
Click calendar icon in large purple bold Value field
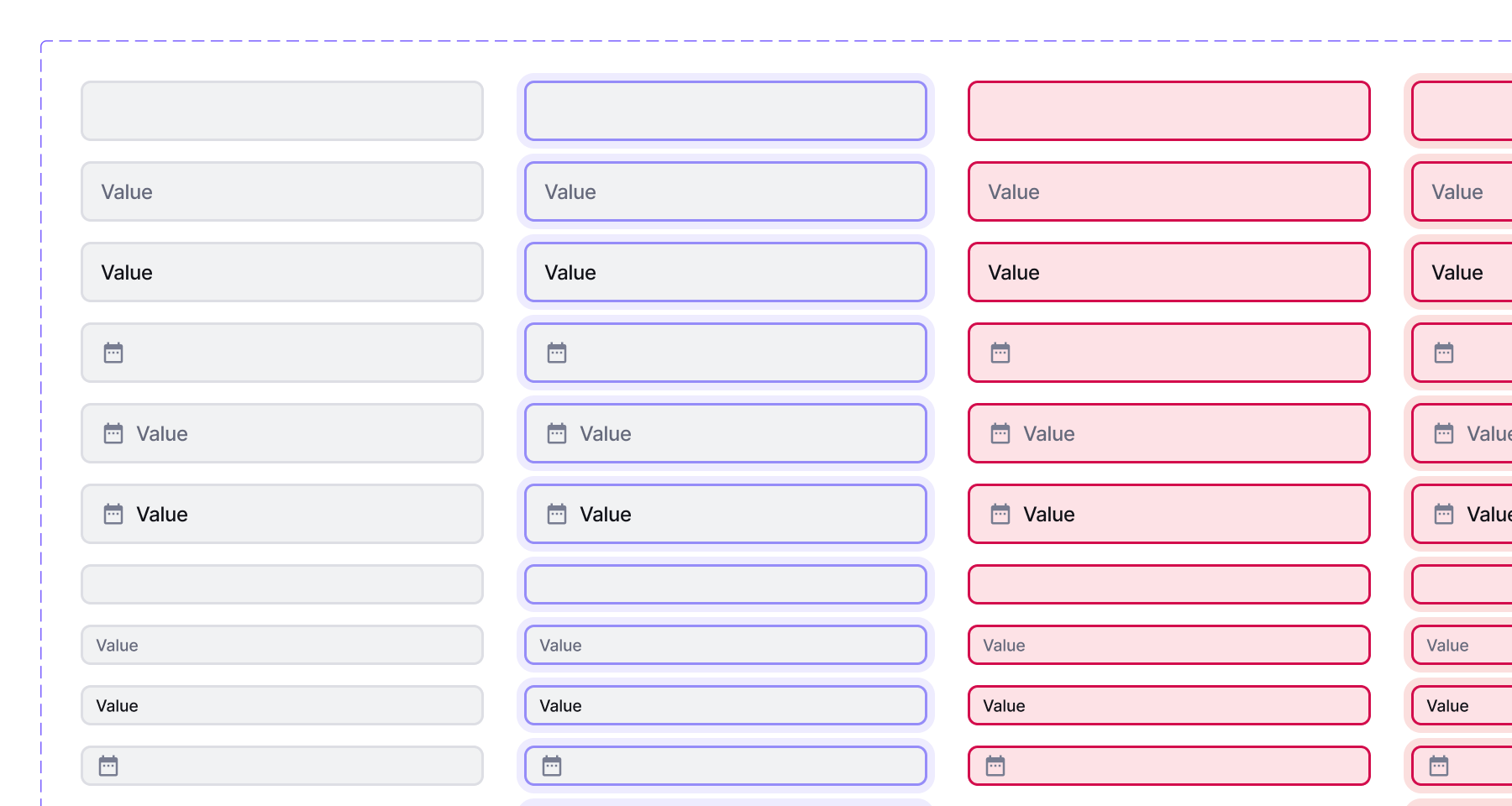pos(557,514)
